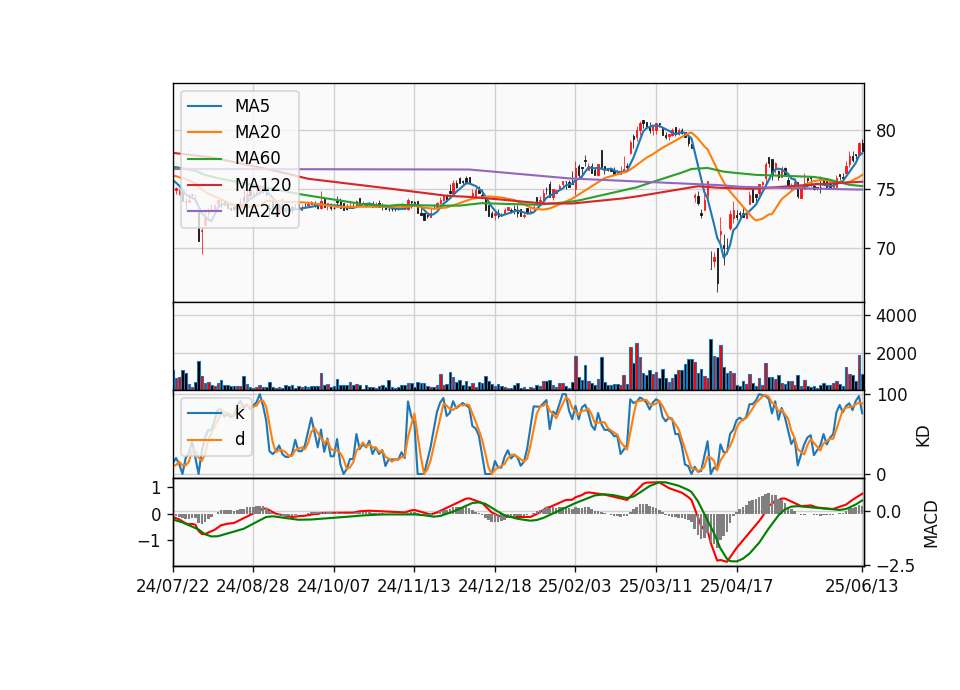Click the volume axis value 2000

coord(896,354)
